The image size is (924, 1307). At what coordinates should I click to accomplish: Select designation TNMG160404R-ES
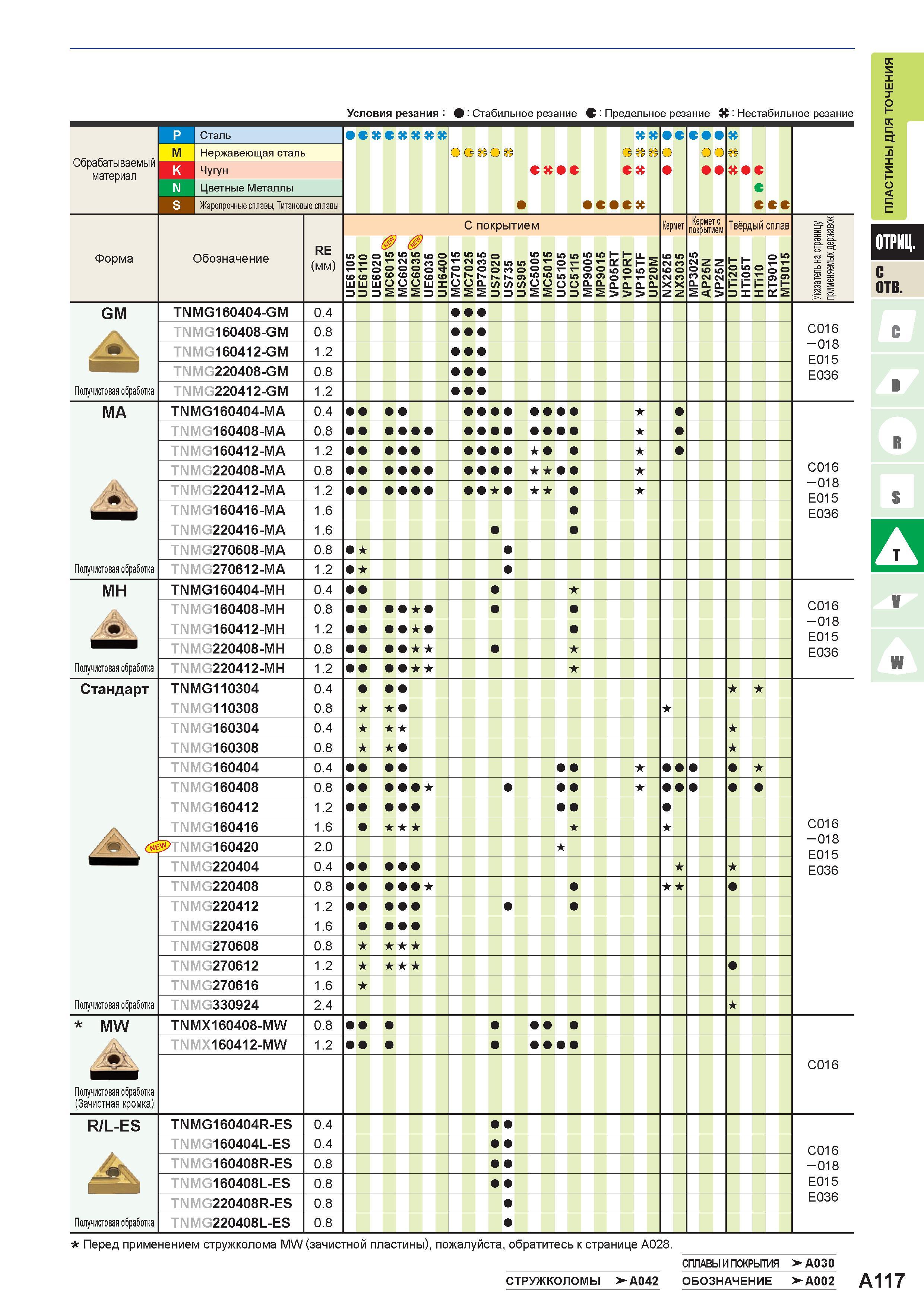(x=232, y=1124)
